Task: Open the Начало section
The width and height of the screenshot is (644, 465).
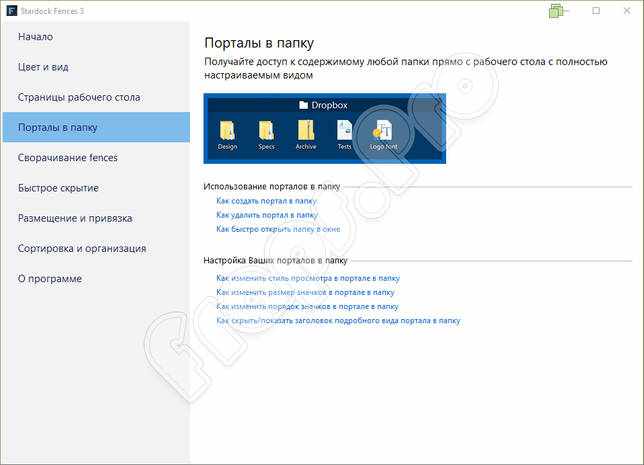Action: click(35, 37)
